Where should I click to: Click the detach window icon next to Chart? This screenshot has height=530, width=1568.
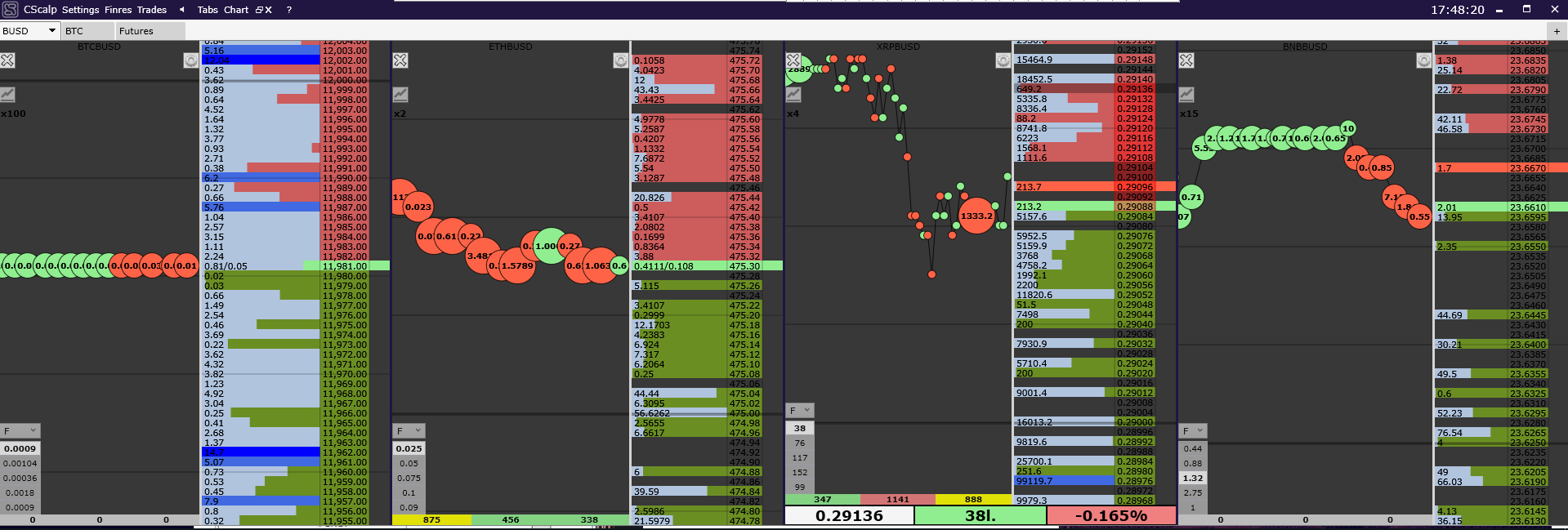[x=259, y=10]
